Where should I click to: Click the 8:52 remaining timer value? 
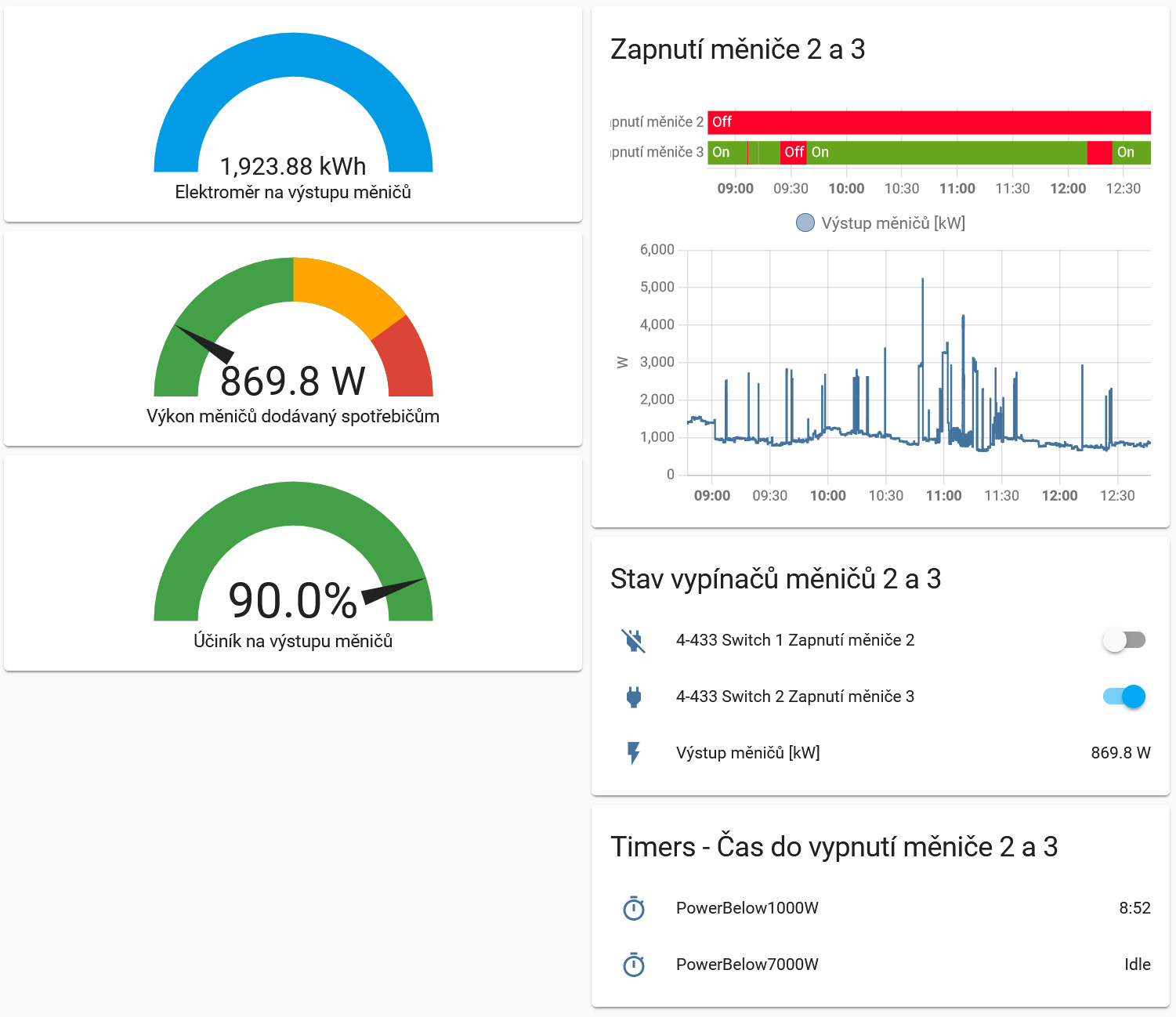1134,908
